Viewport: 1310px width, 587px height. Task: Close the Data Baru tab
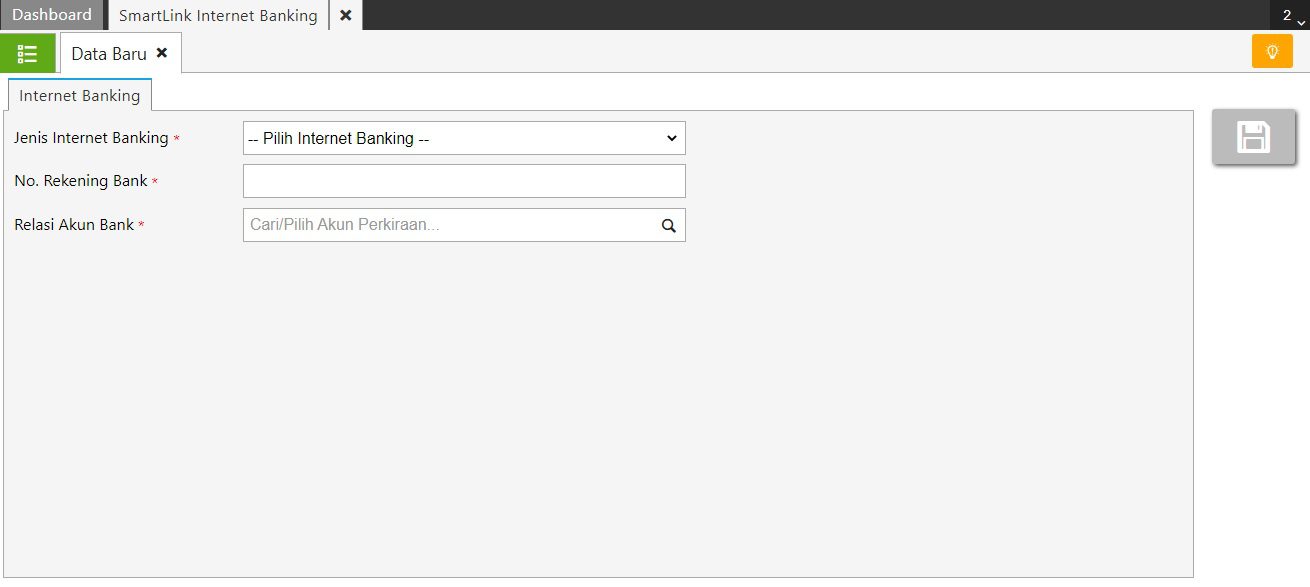pyautogui.click(x=162, y=53)
